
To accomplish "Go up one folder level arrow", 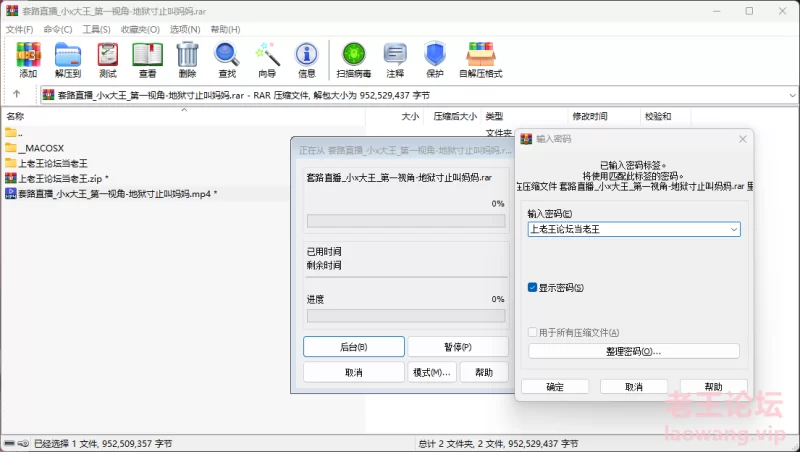I will 16,94.
